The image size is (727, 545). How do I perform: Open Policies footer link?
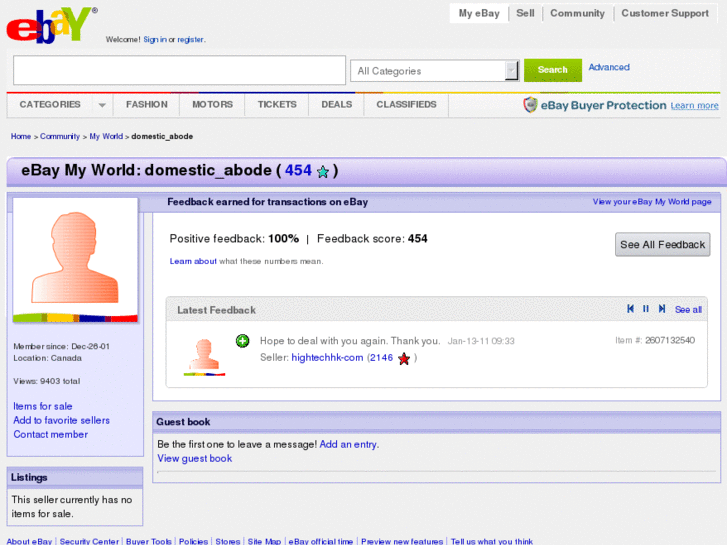pyautogui.click(x=193, y=541)
